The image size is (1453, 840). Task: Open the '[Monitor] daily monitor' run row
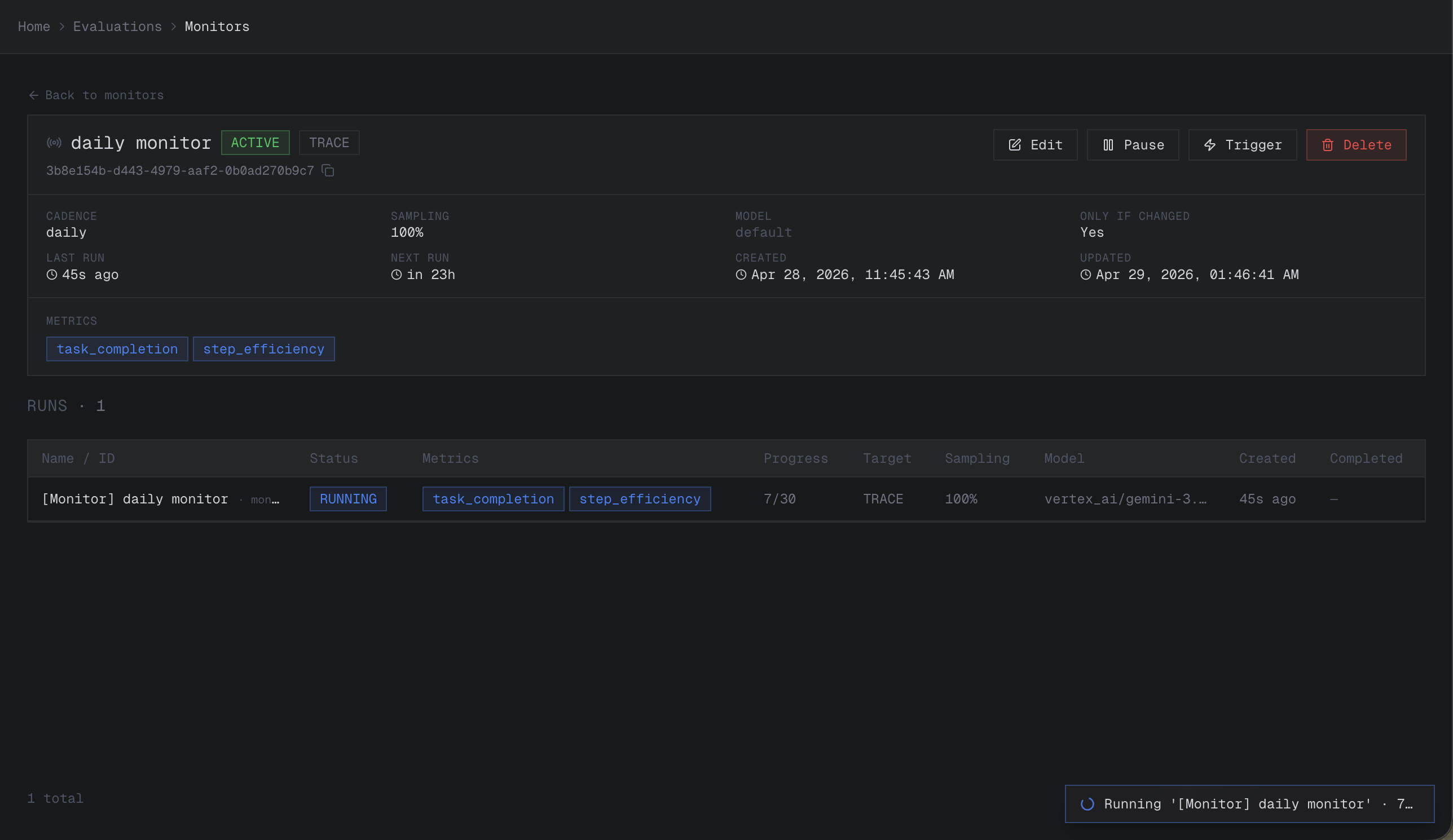tap(726, 499)
